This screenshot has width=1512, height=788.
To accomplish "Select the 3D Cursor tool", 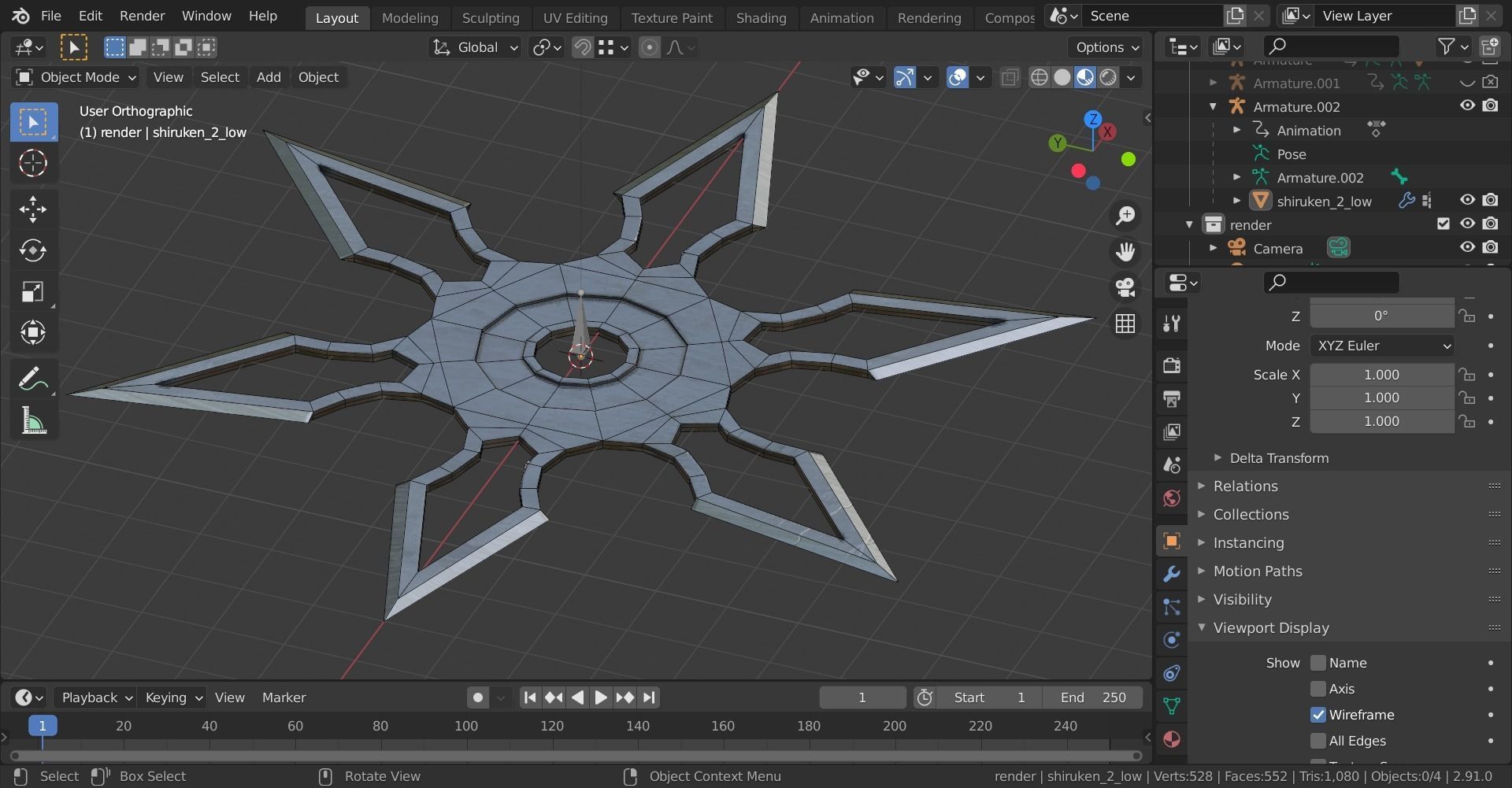I will (33, 164).
